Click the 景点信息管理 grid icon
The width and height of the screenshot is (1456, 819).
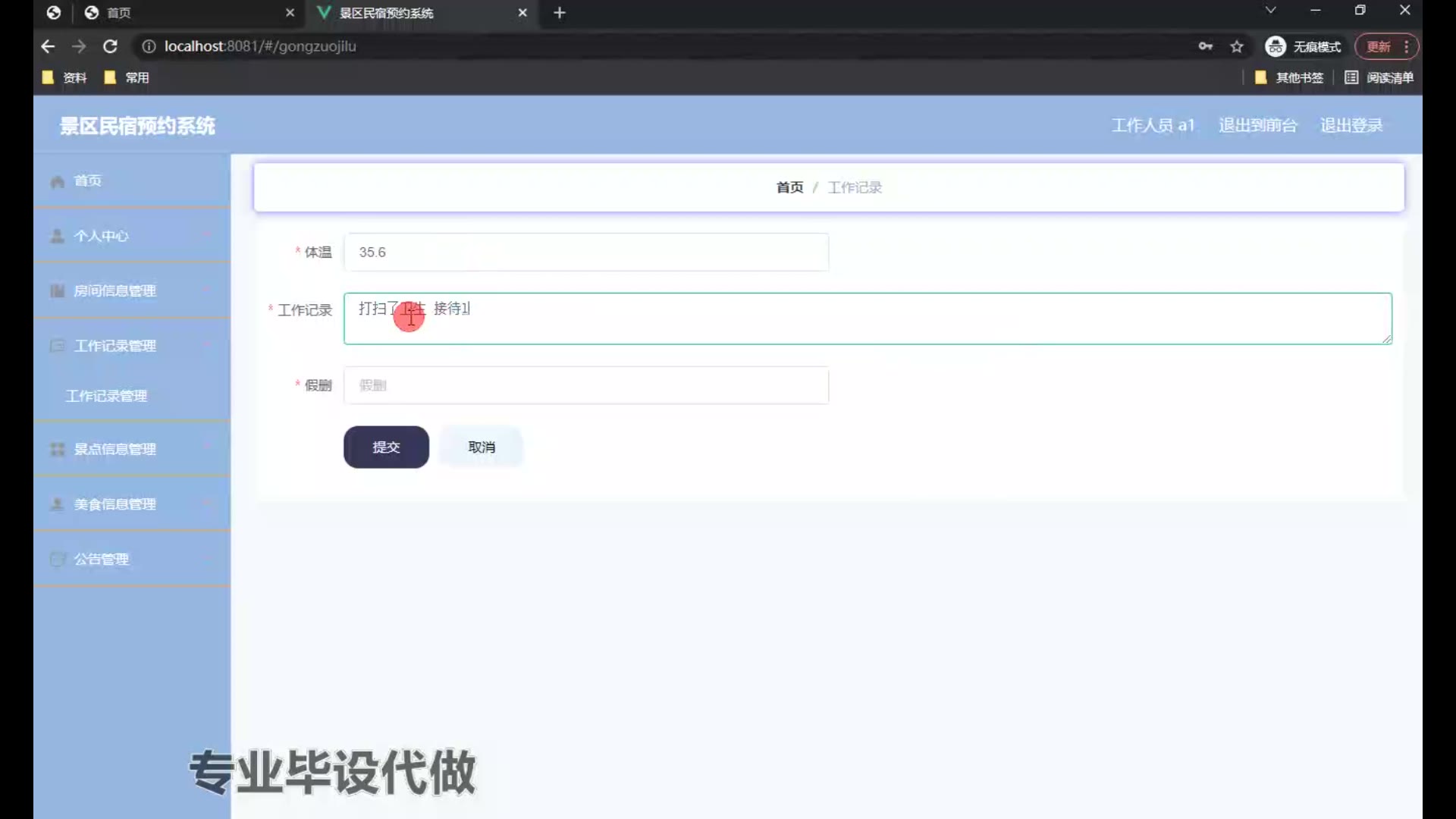(57, 450)
